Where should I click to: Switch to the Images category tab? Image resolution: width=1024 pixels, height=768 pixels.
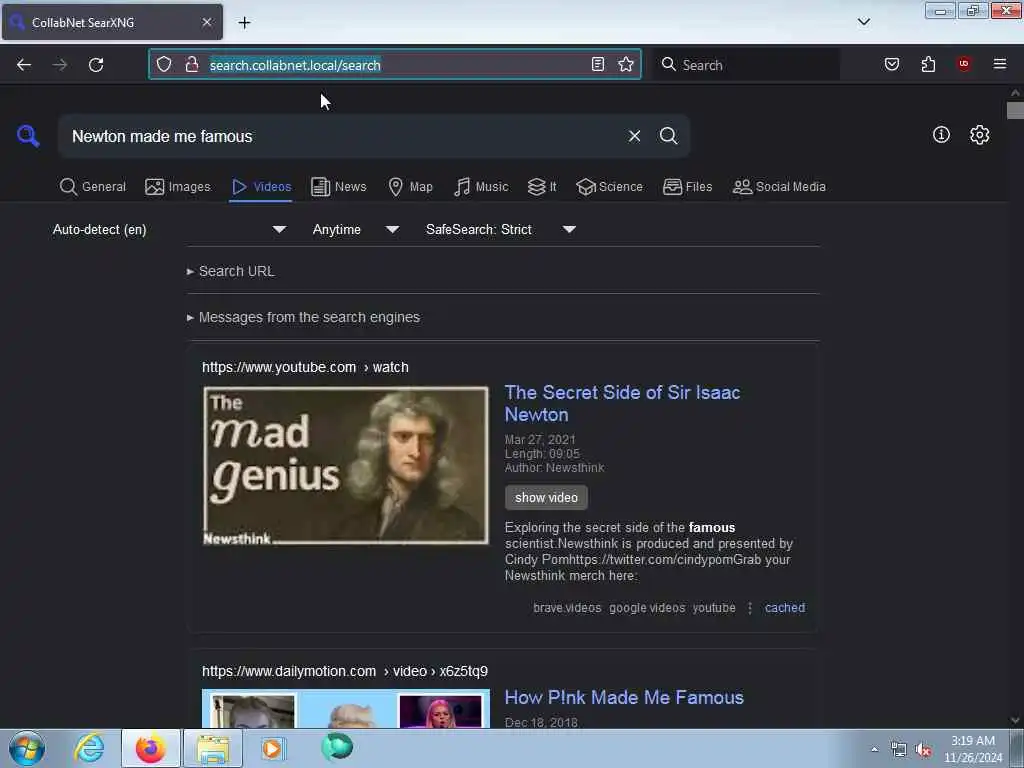pos(178,187)
